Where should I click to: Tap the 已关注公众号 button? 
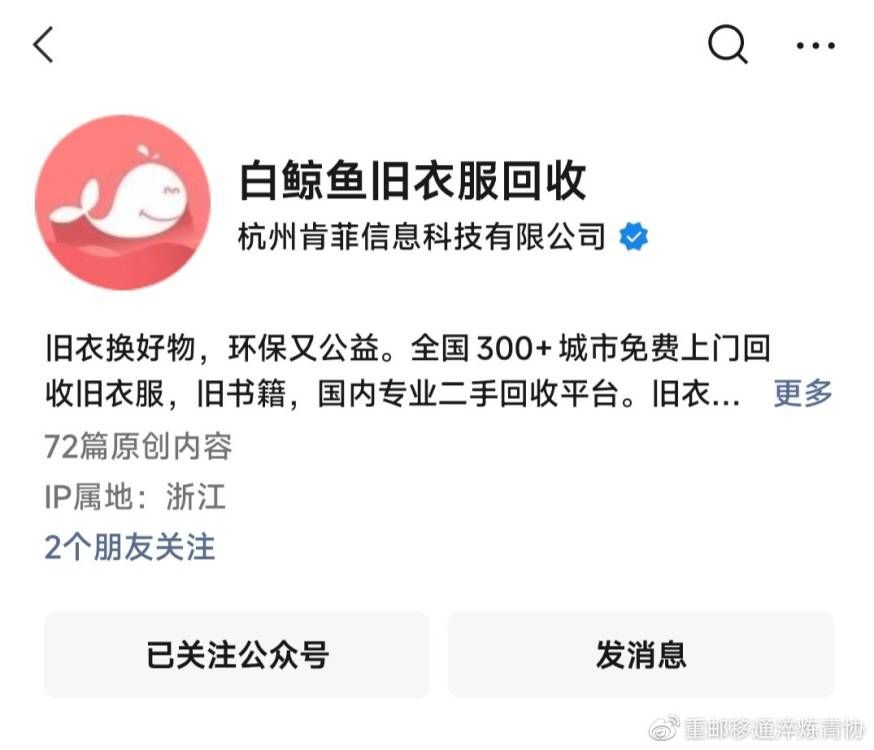coord(237,654)
